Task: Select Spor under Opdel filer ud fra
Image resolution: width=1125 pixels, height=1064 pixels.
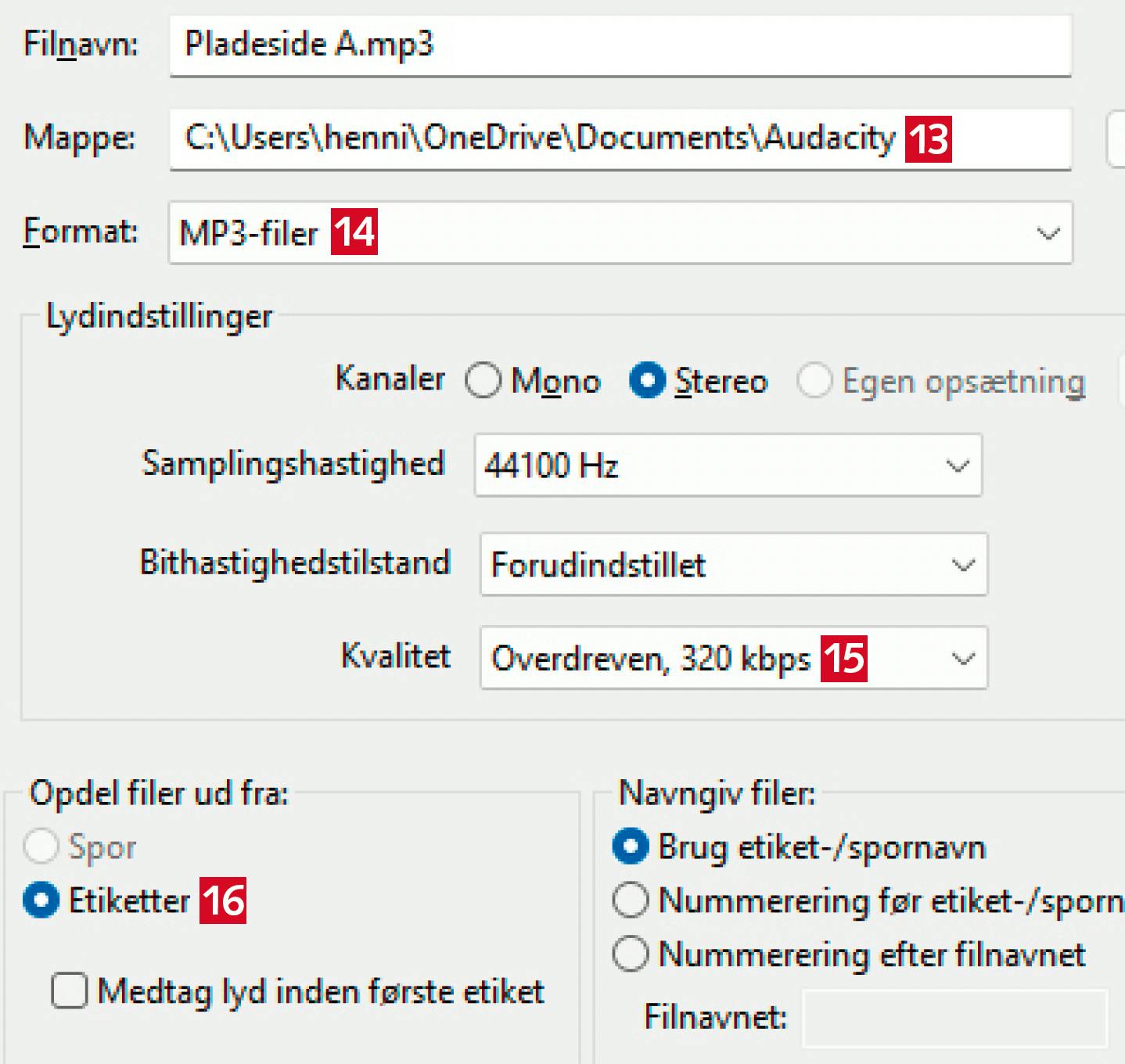Action: pos(41,847)
